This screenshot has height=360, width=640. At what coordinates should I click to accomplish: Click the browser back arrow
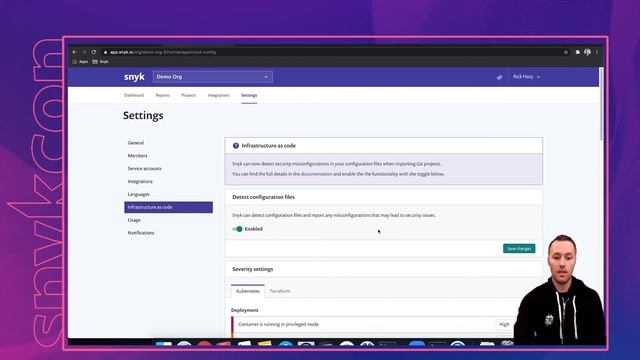pyautogui.click(x=74, y=52)
